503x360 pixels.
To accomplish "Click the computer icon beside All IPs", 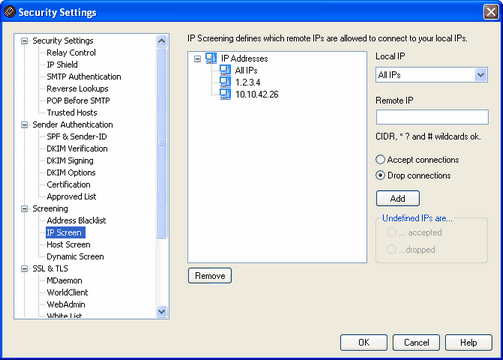I will click(225, 70).
